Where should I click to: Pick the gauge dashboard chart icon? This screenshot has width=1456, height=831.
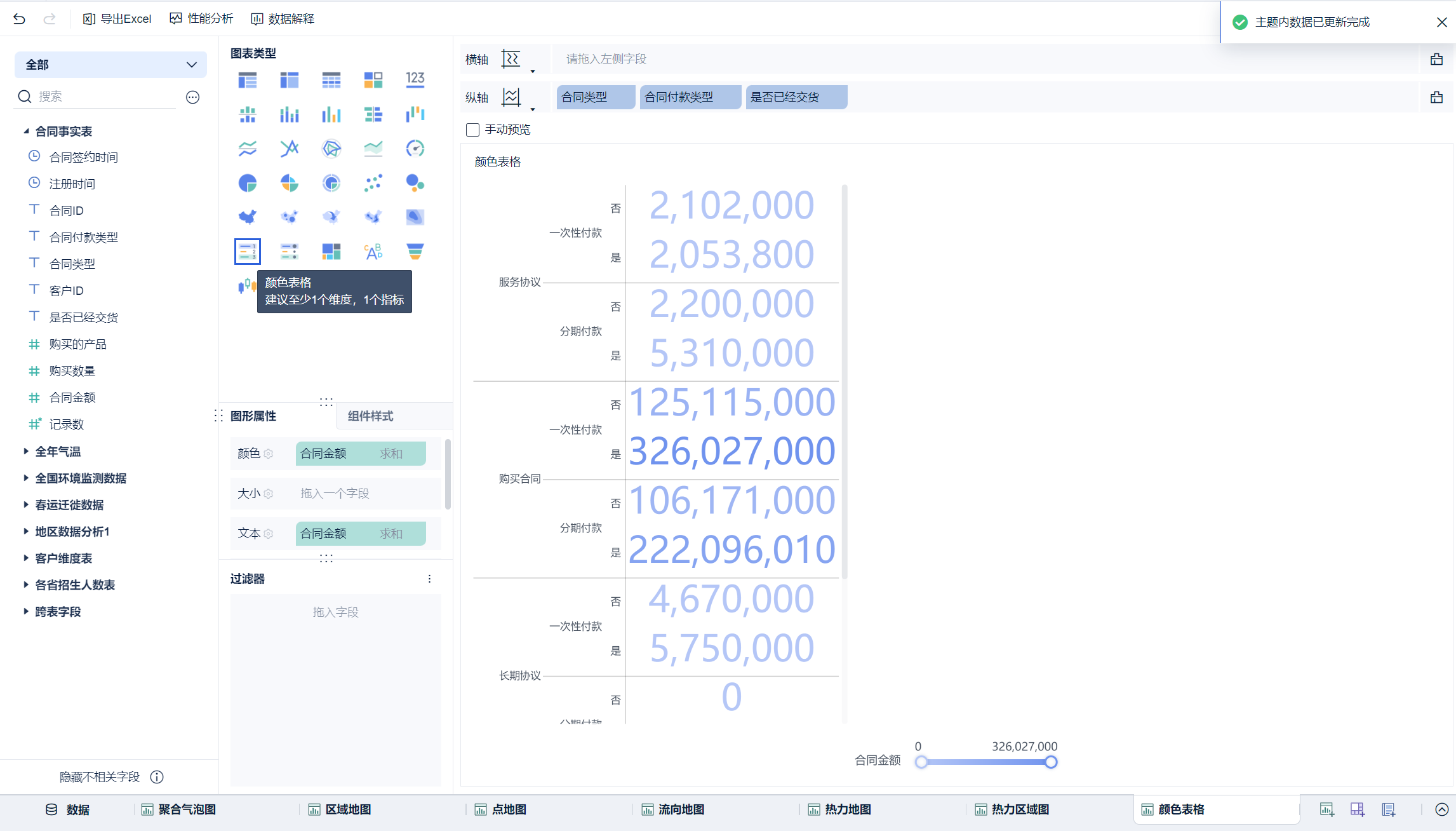(x=415, y=149)
